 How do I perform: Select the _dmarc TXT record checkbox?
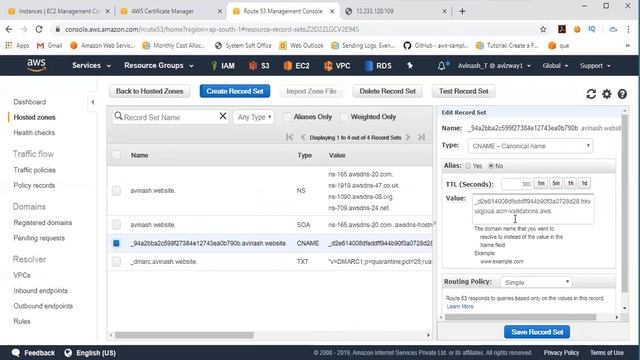tap(116, 262)
